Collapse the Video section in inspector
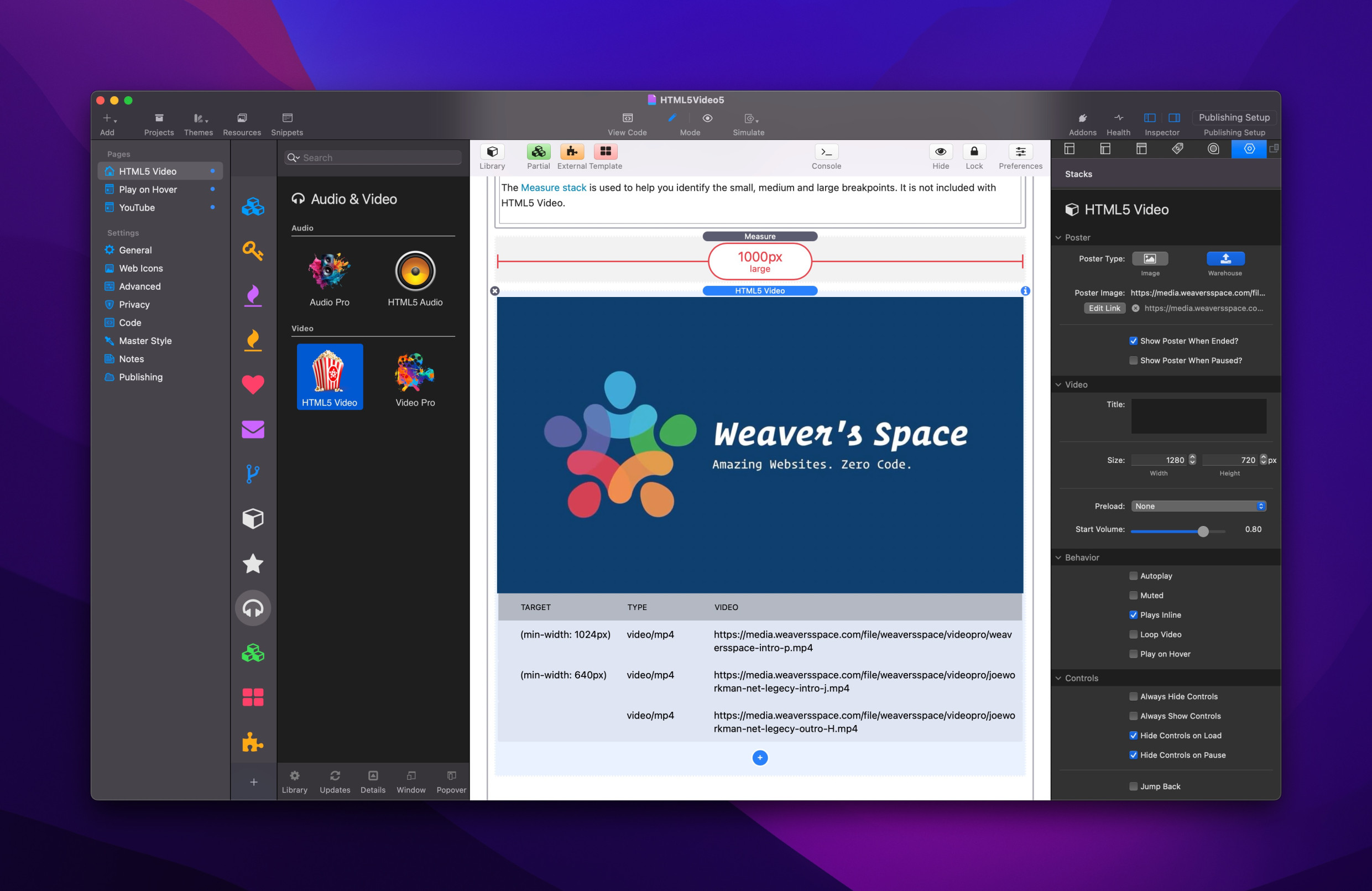The width and height of the screenshot is (1372, 891). (x=1058, y=384)
